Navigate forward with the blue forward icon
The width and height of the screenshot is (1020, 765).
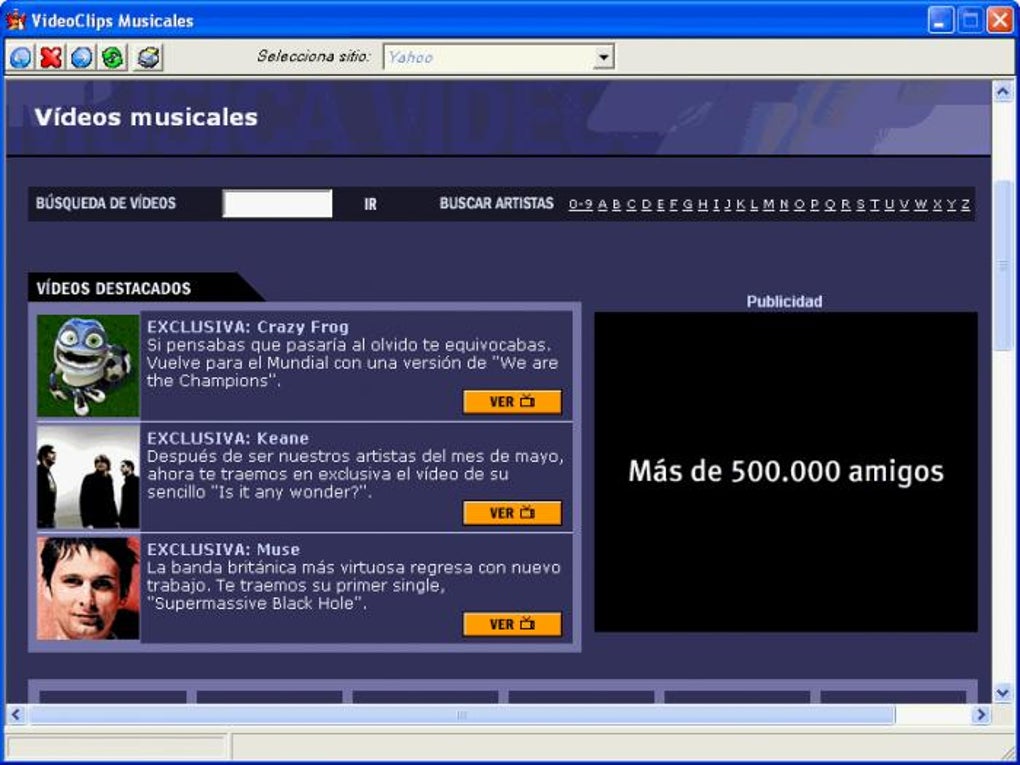(81, 58)
